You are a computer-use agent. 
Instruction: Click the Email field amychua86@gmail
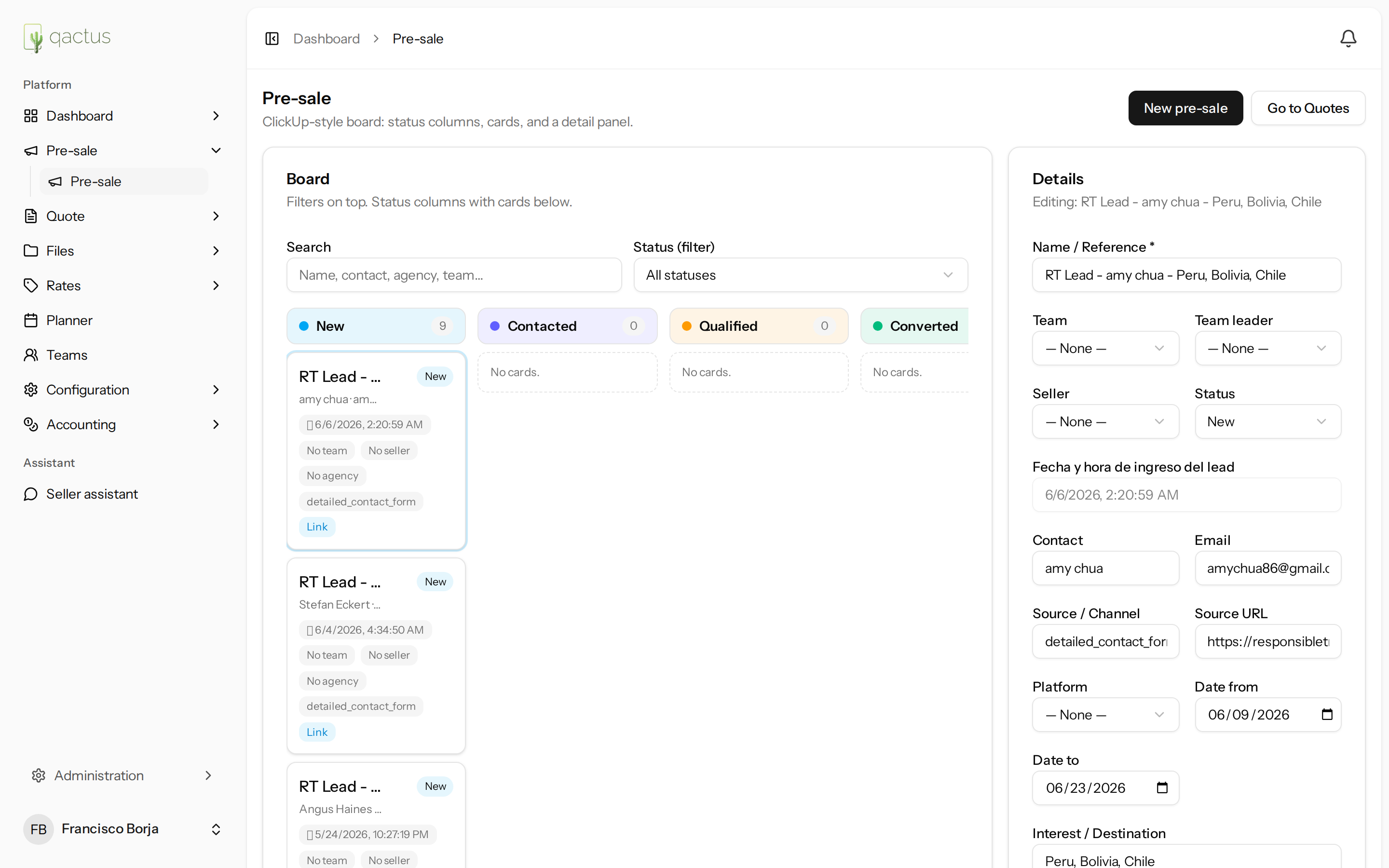[1267, 569]
